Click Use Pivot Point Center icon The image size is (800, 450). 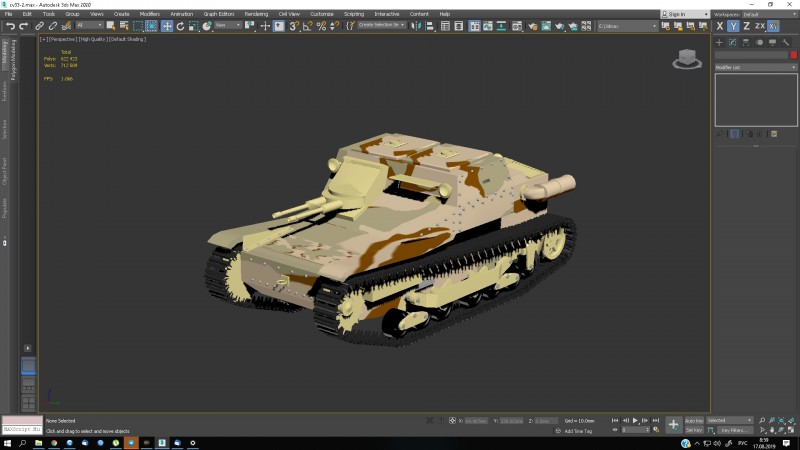pyautogui.click(x=249, y=26)
